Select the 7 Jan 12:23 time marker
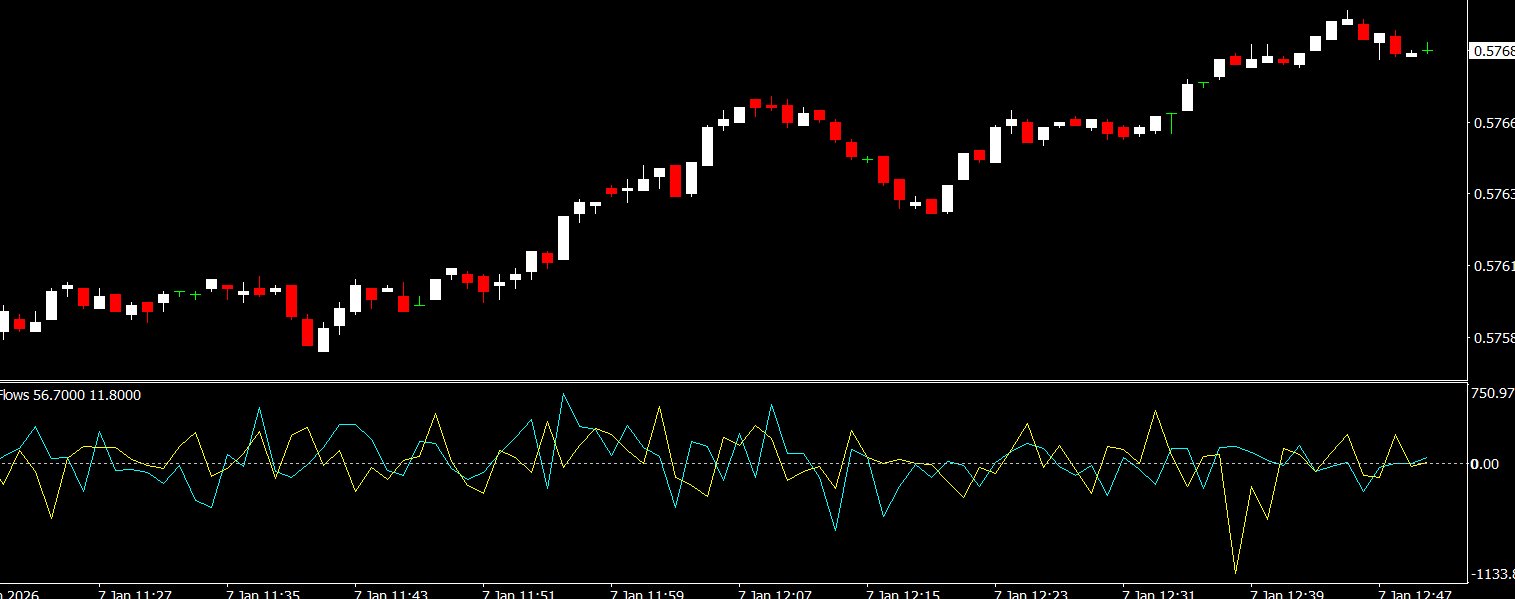Viewport: 1515px width, 599px height. (x=1031, y=593)
